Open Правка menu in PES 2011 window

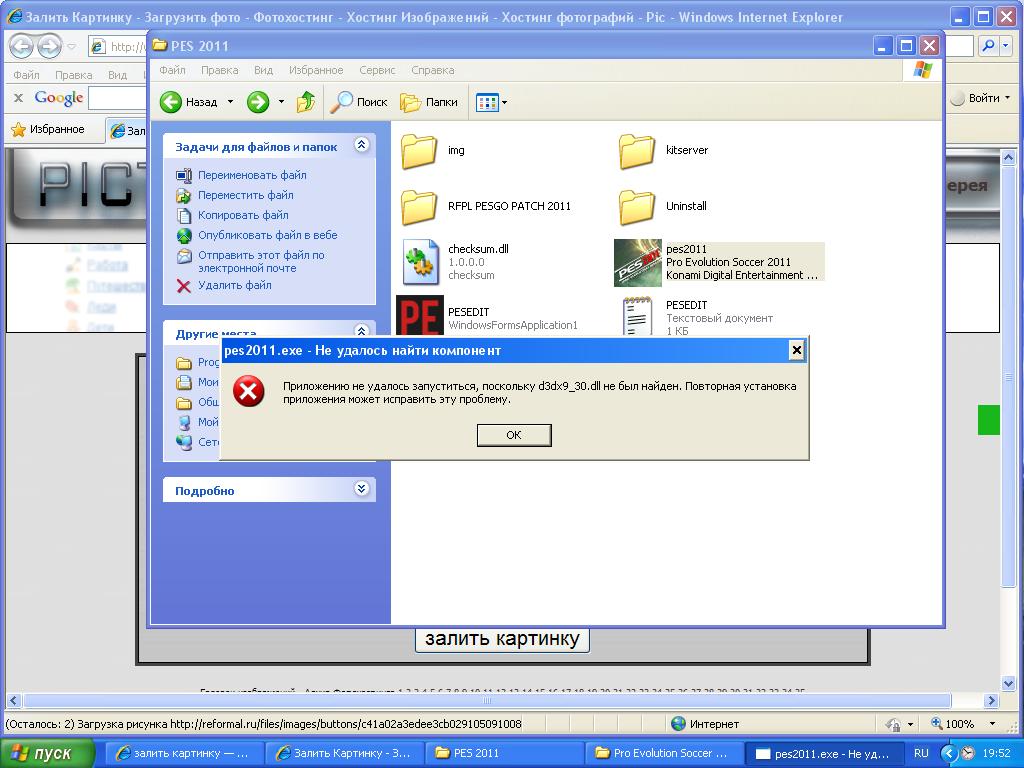tap(219, 70)
